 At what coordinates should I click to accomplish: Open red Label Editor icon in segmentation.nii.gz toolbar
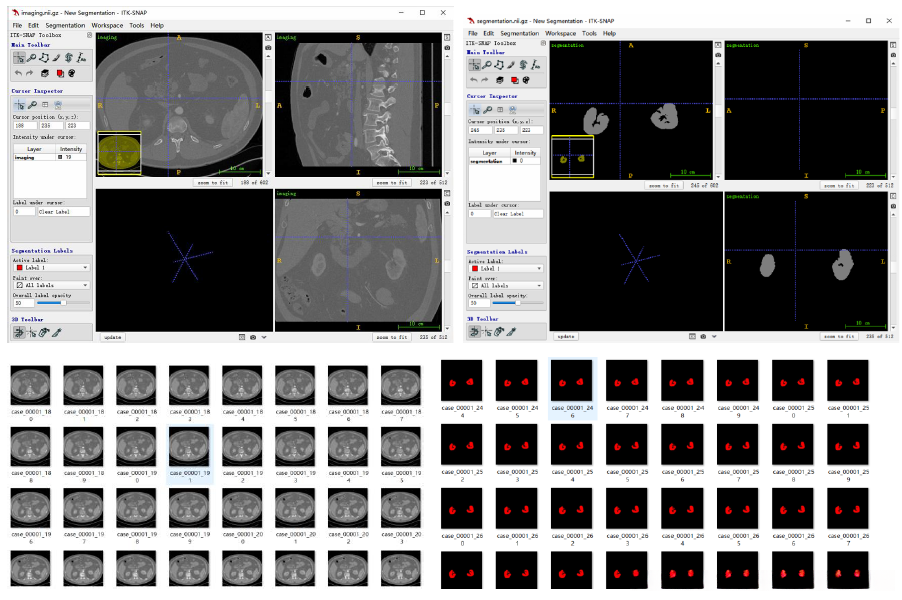tap(513, 80)
